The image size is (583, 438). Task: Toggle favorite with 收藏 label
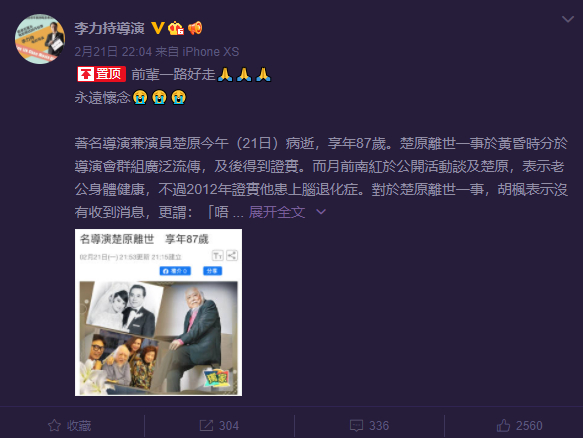click(79, 426)
